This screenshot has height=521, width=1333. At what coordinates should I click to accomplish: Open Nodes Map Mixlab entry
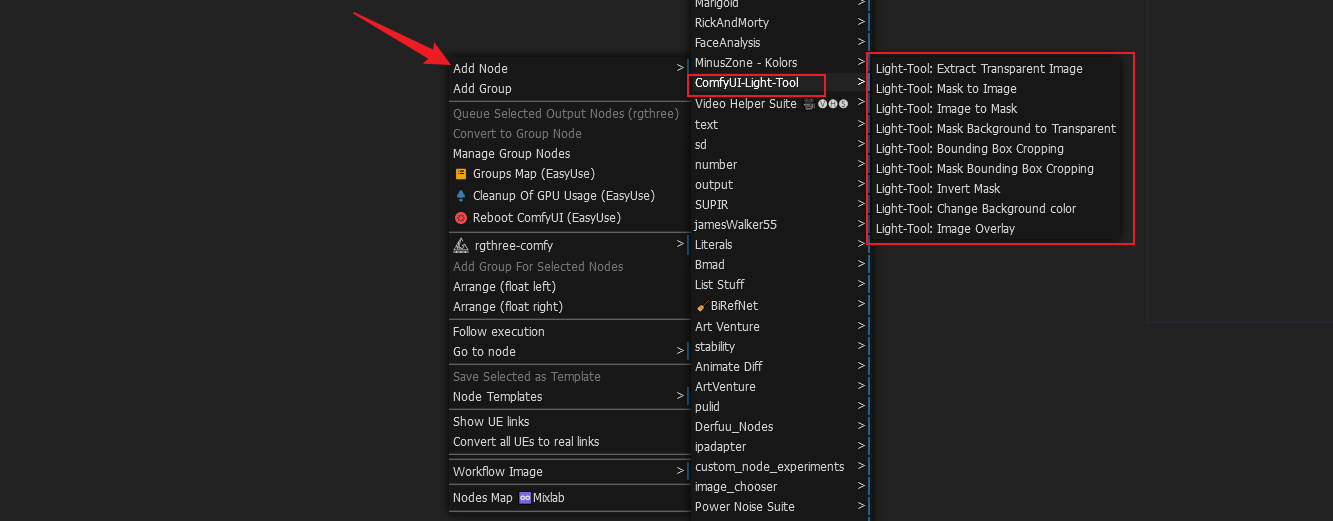[x=569, y=498]
